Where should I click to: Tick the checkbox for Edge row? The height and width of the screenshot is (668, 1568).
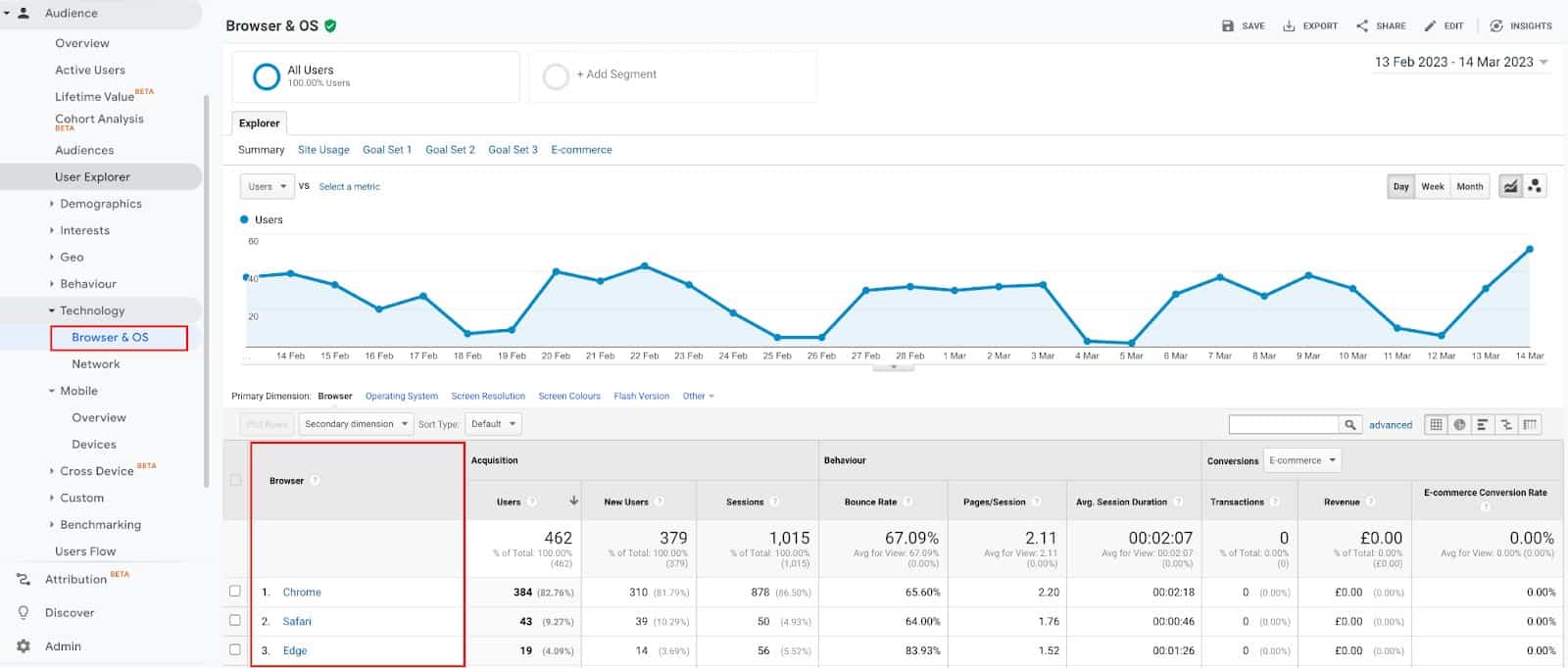235,649
